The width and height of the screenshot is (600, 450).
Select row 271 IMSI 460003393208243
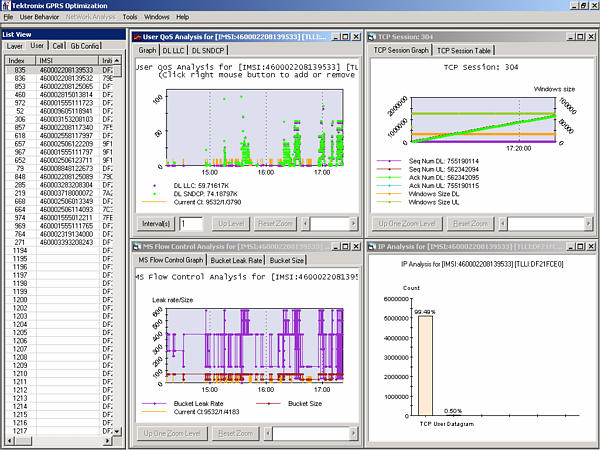[x=59, y=242]
